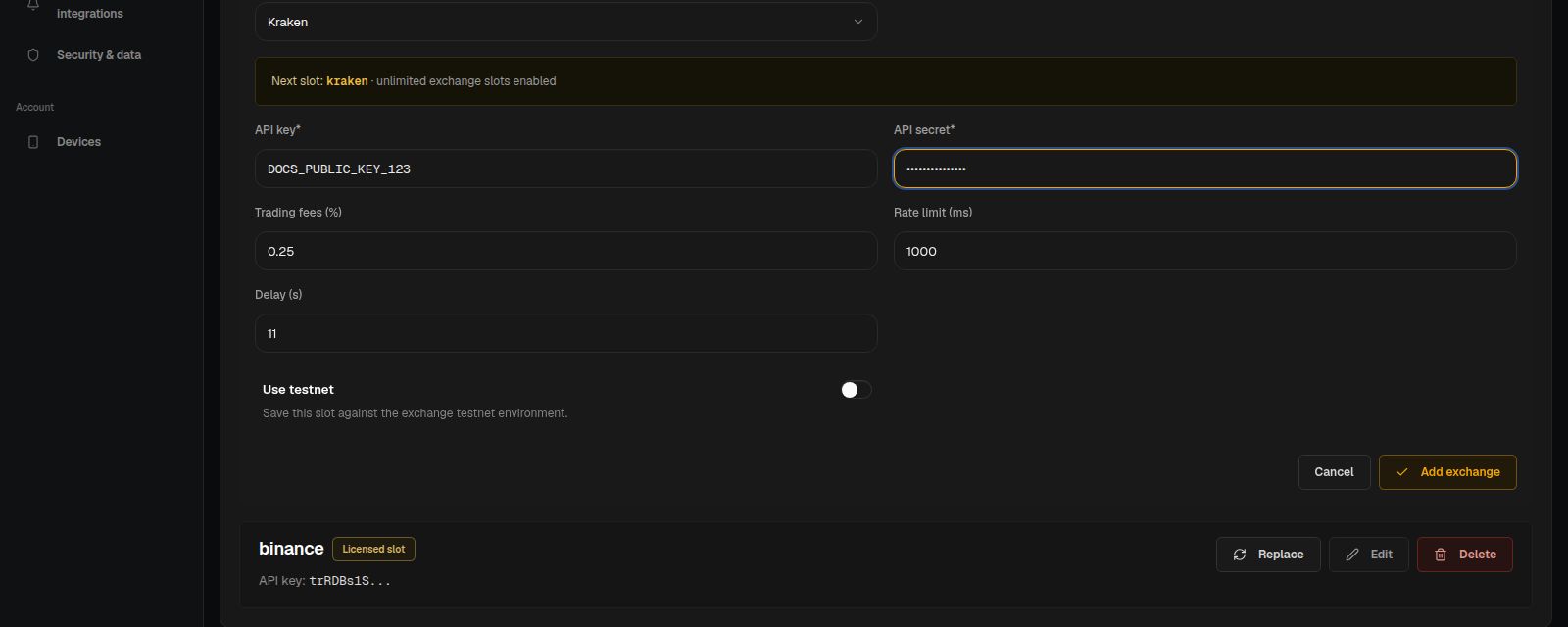Edit the Rate limit field
The image size is (1568, 627).
(x=1204, y=251)
